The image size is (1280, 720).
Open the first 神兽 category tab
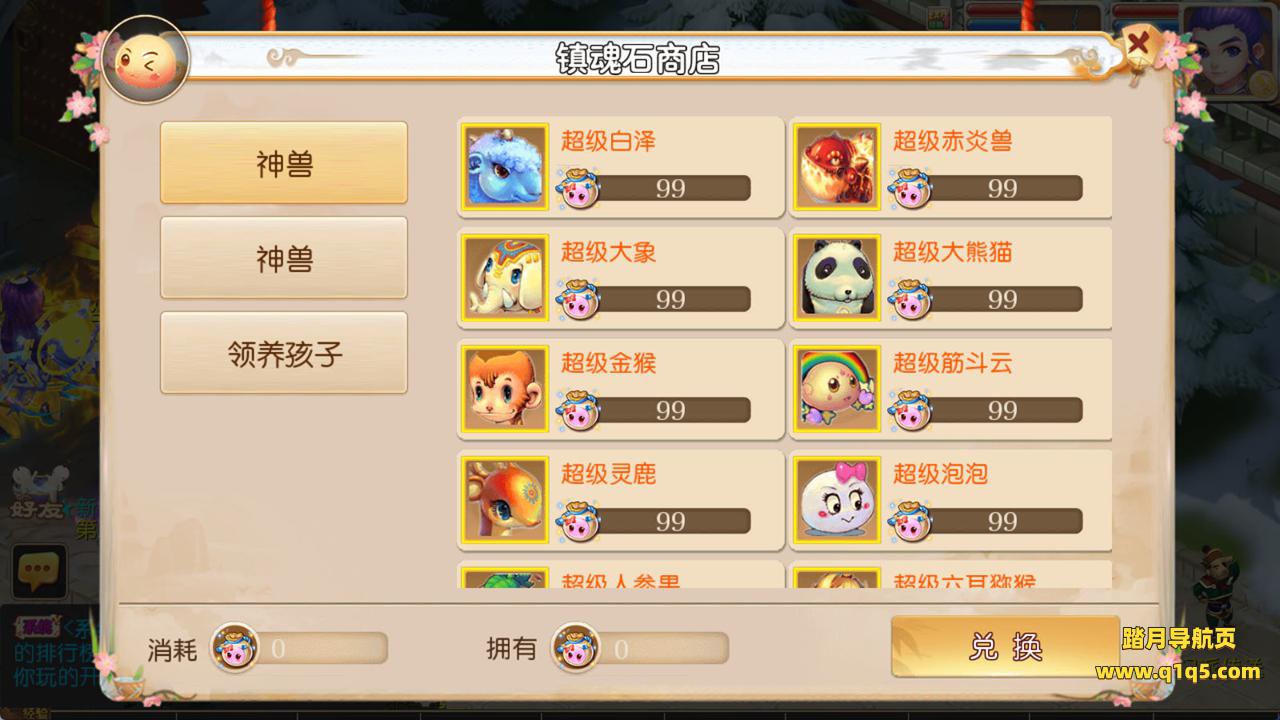pyautogui.click(x=284, y=163)
